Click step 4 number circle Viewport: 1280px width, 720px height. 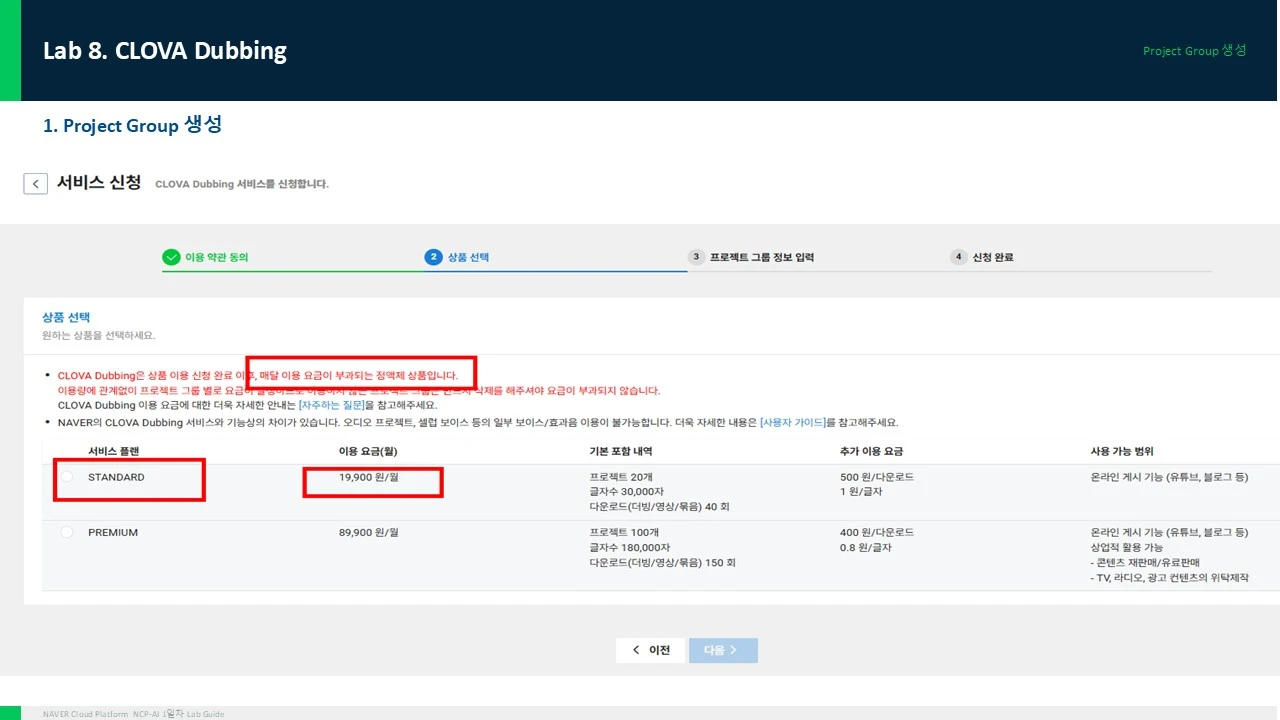(958, 257)
